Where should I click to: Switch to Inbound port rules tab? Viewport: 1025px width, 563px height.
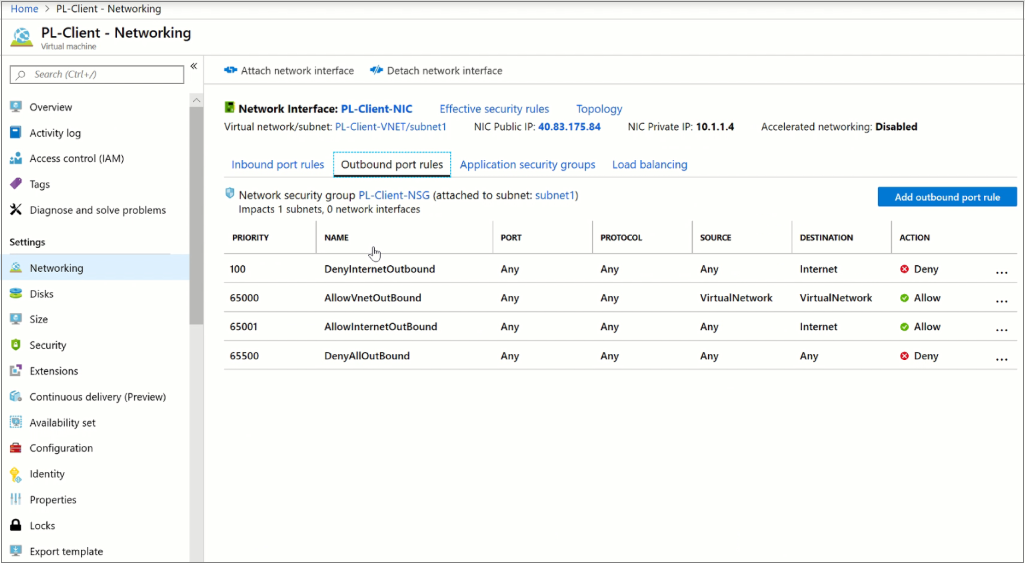(x=278, y=165)
